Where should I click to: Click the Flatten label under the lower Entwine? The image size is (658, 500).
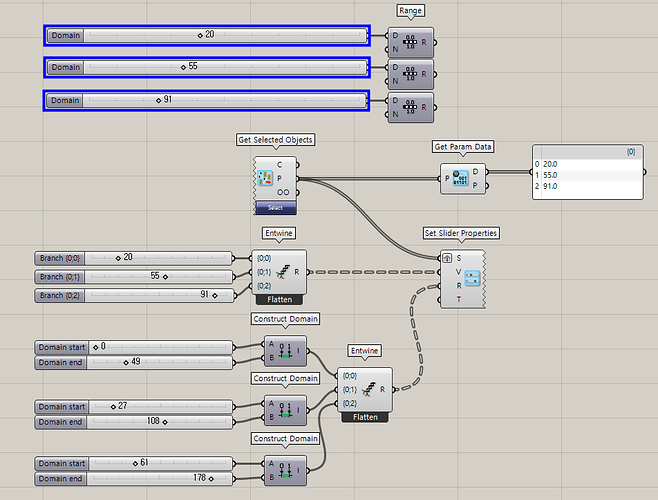coord(365,417)
